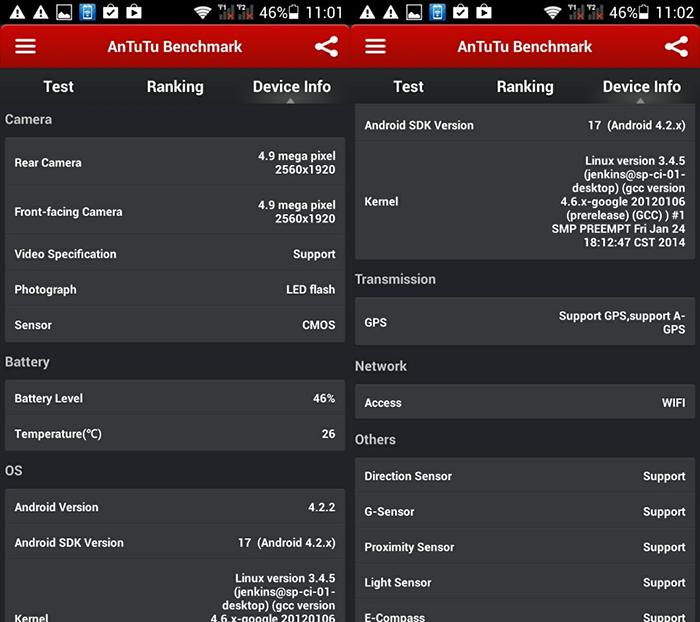
Task: Tap blue phone app icon in right status bar
Action: coord(438,12)
